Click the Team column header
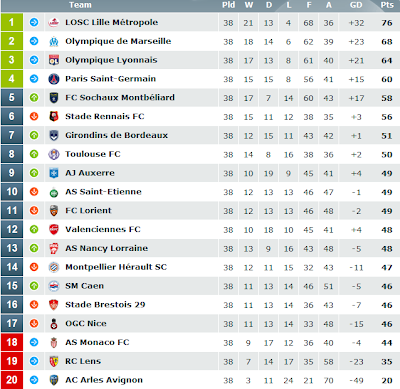The height and width of the screenshot is (389, 400). pyautogui.click(x=80, y=5)
